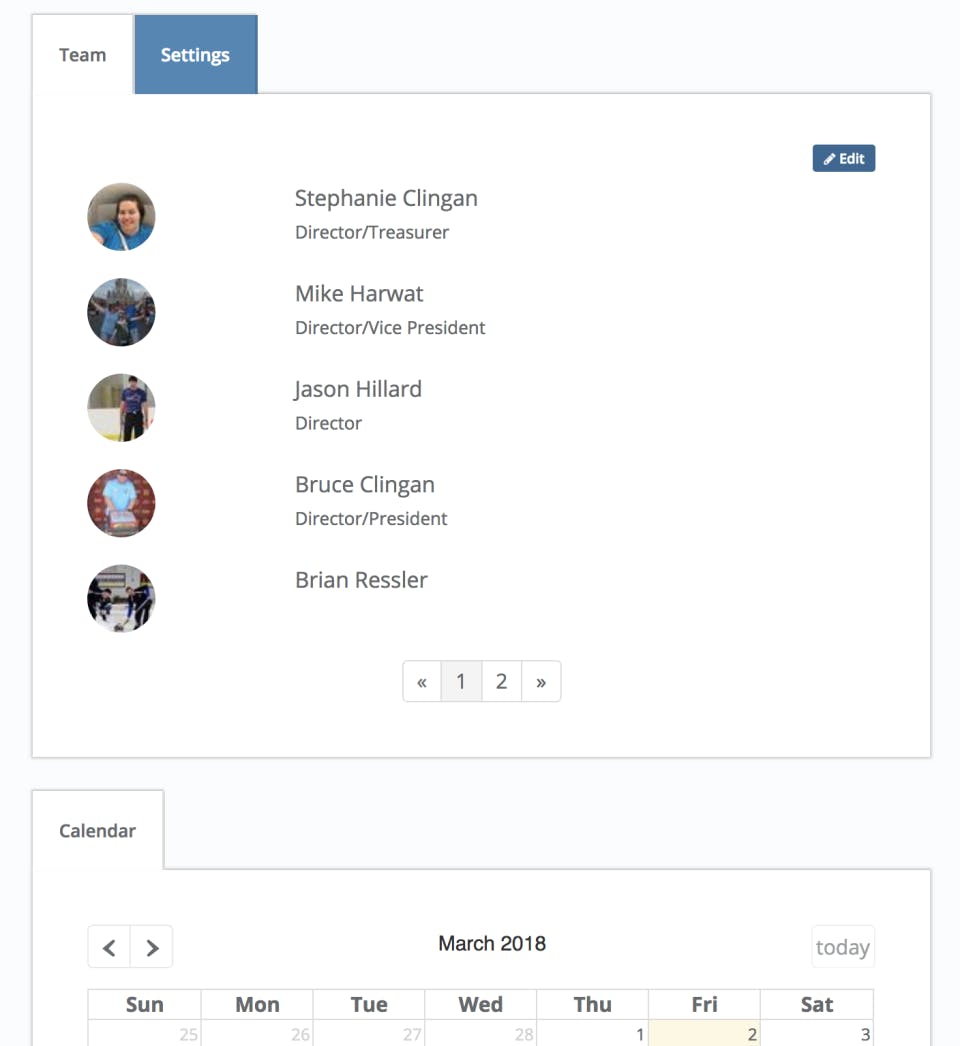The image size is (960, 1046).
Task: Click Stephanie Clingan's profile photo
Action: [121, 216]
